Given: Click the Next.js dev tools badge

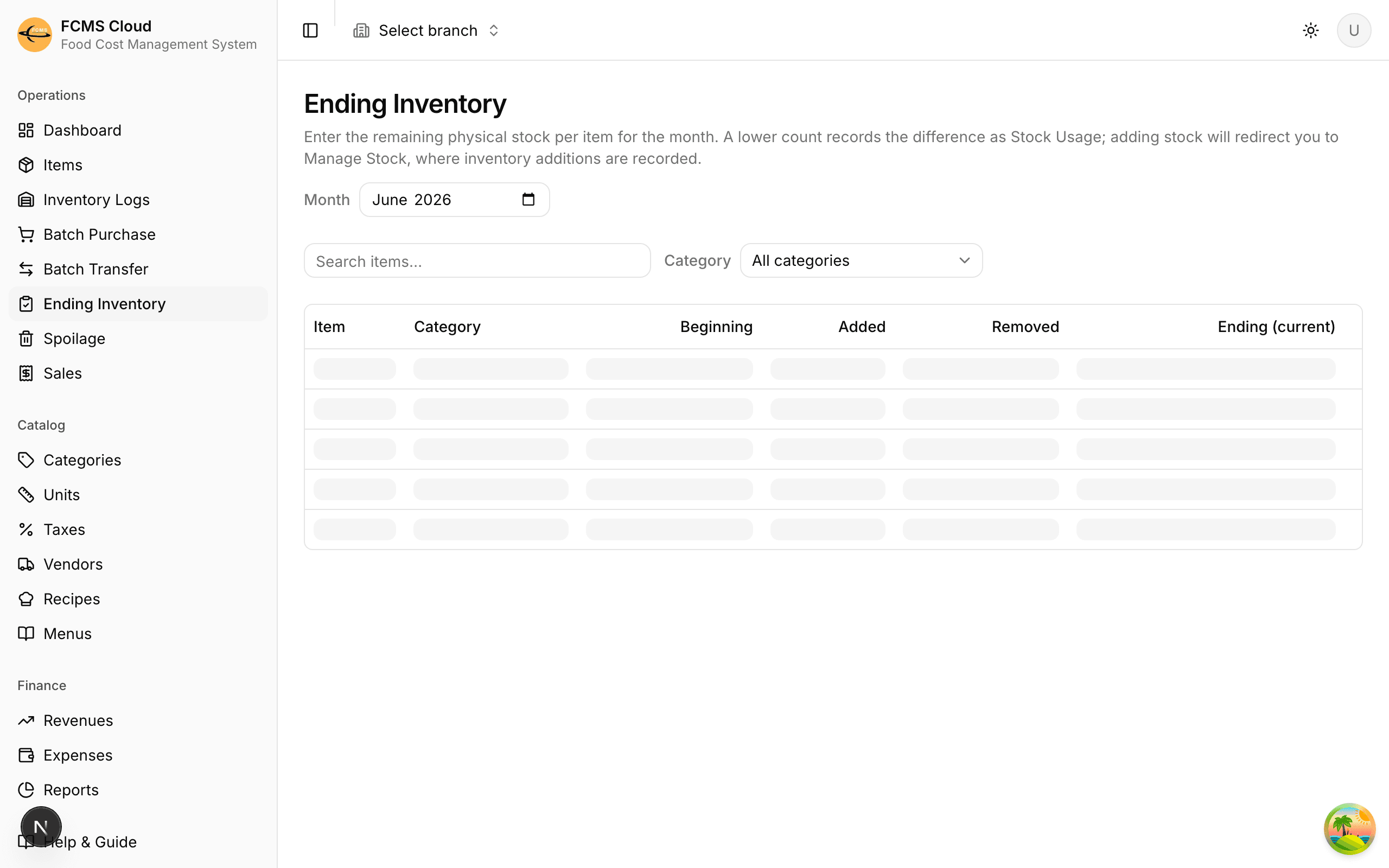Looking at the screenshot, I should pyautogui.click(x=41, y=827).
